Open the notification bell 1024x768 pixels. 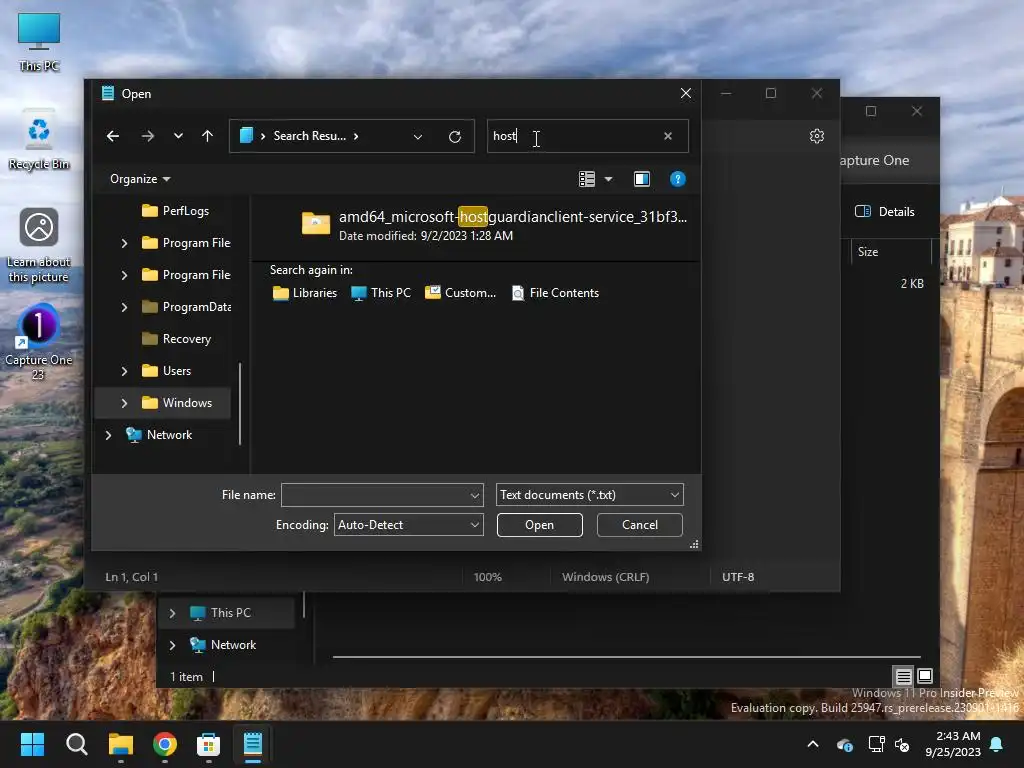click(997, 744)
